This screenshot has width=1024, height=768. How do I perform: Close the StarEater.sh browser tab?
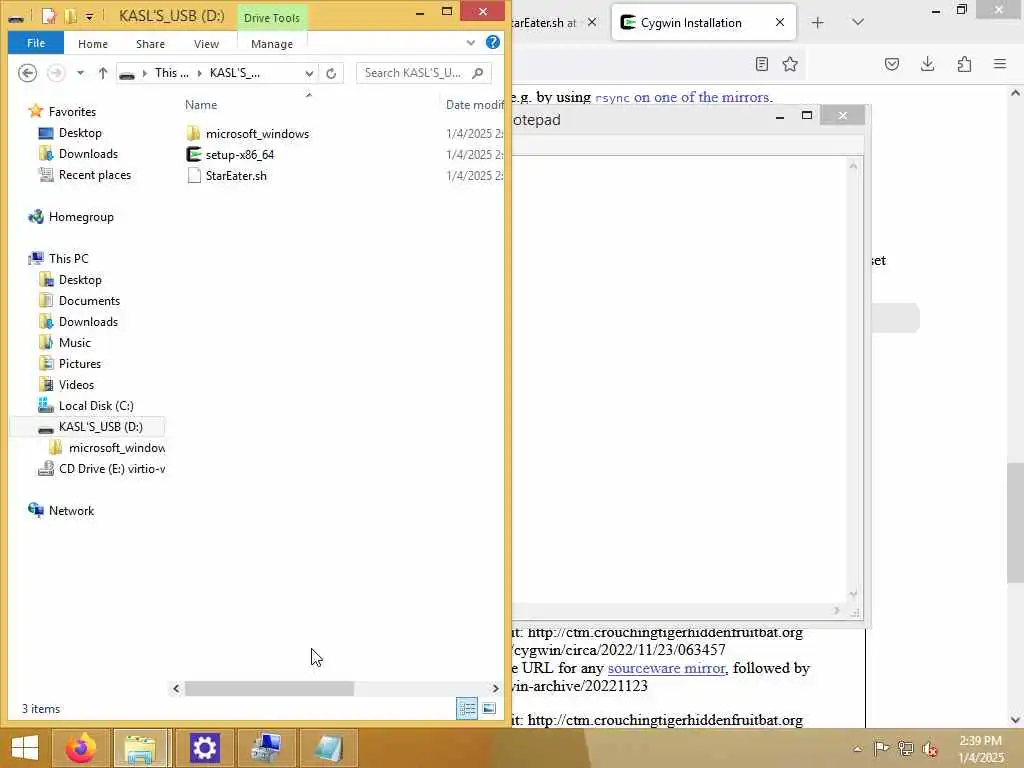pos(592,23)
